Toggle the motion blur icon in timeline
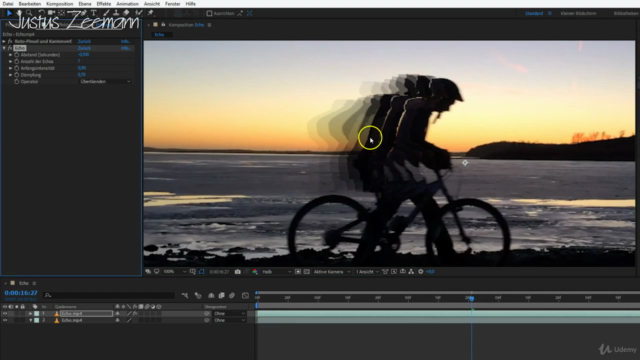640x360 pixels. [x=232, y=295]
